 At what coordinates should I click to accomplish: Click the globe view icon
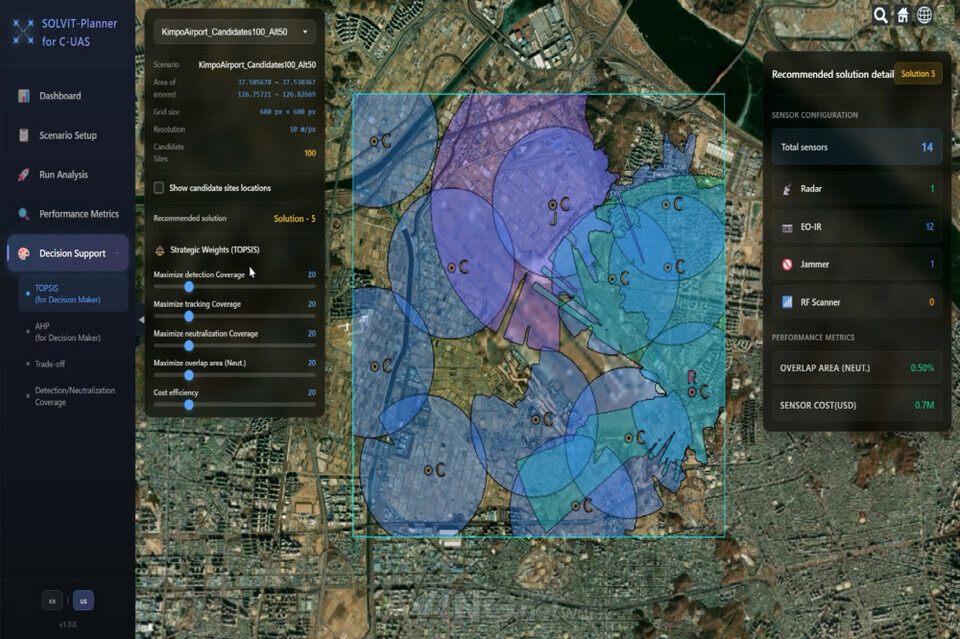click(x=924, y=15)
